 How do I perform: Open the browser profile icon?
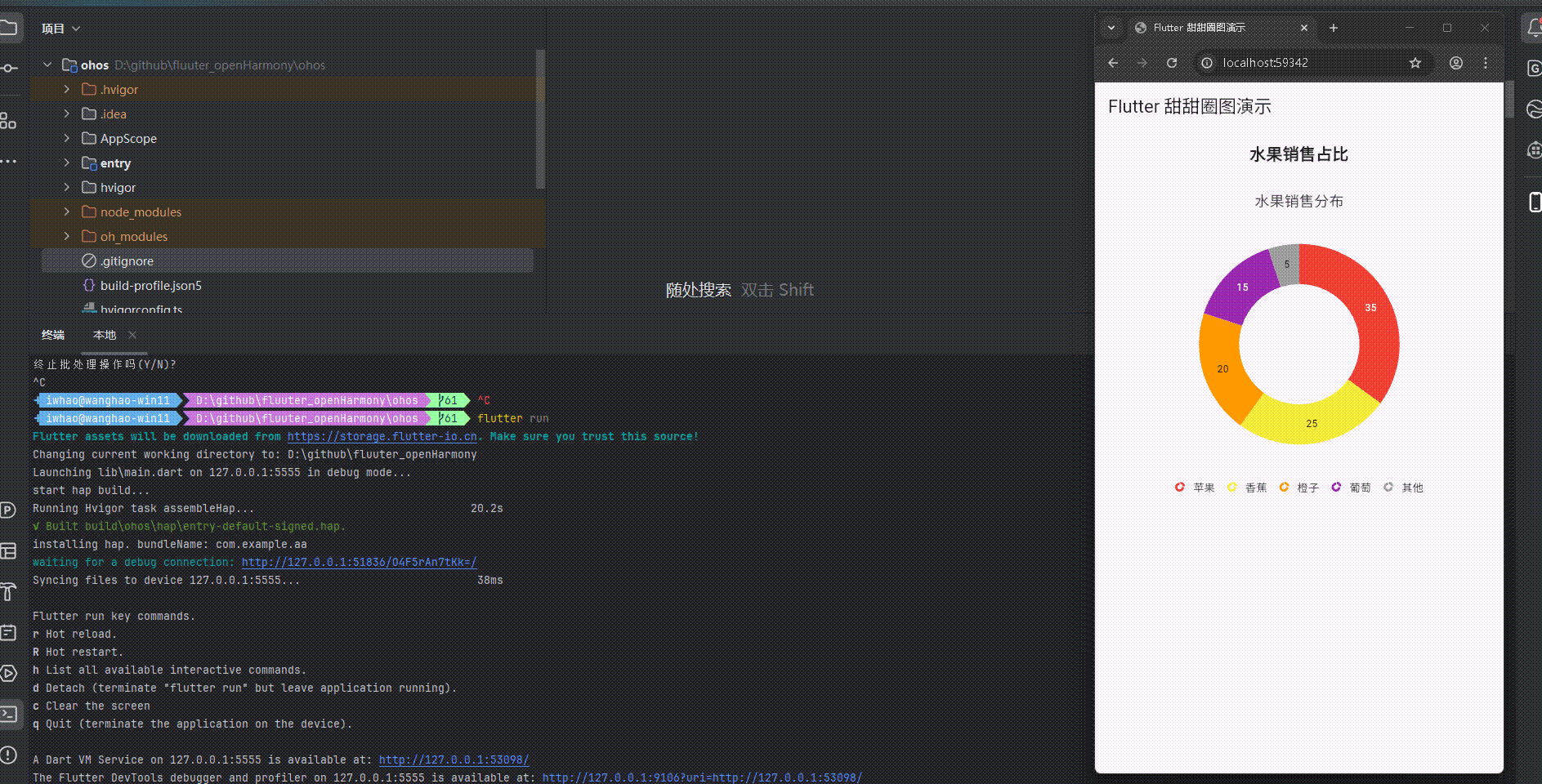coord(1456,63)
